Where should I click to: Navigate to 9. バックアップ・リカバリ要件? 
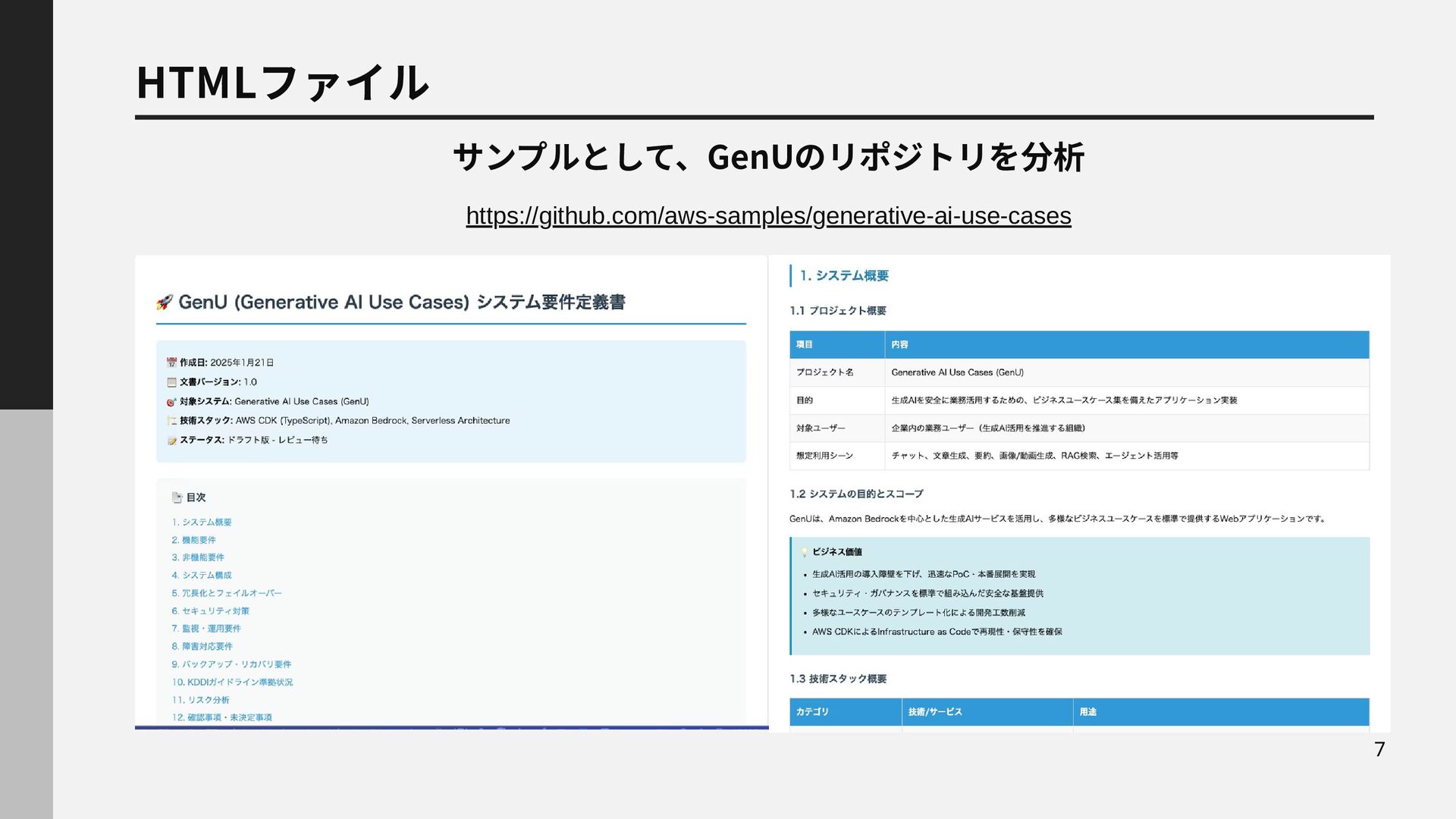point(231,664)
